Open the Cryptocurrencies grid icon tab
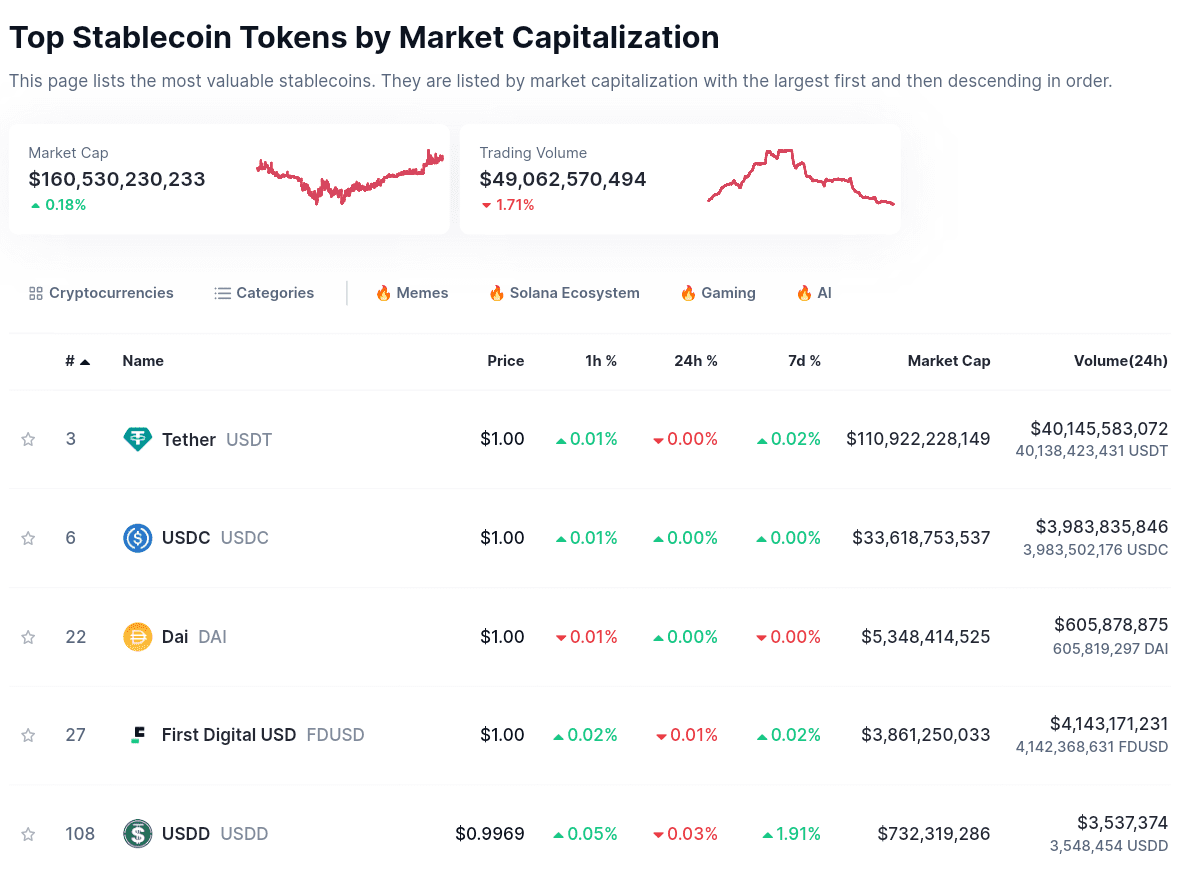The width and height of the screenshot is (1188, 873). [101, 293]
